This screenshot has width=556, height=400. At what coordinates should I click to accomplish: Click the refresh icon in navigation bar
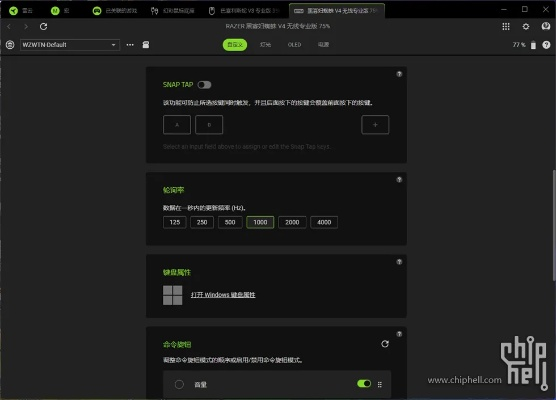pyautogui.click(x=43, y=27)
